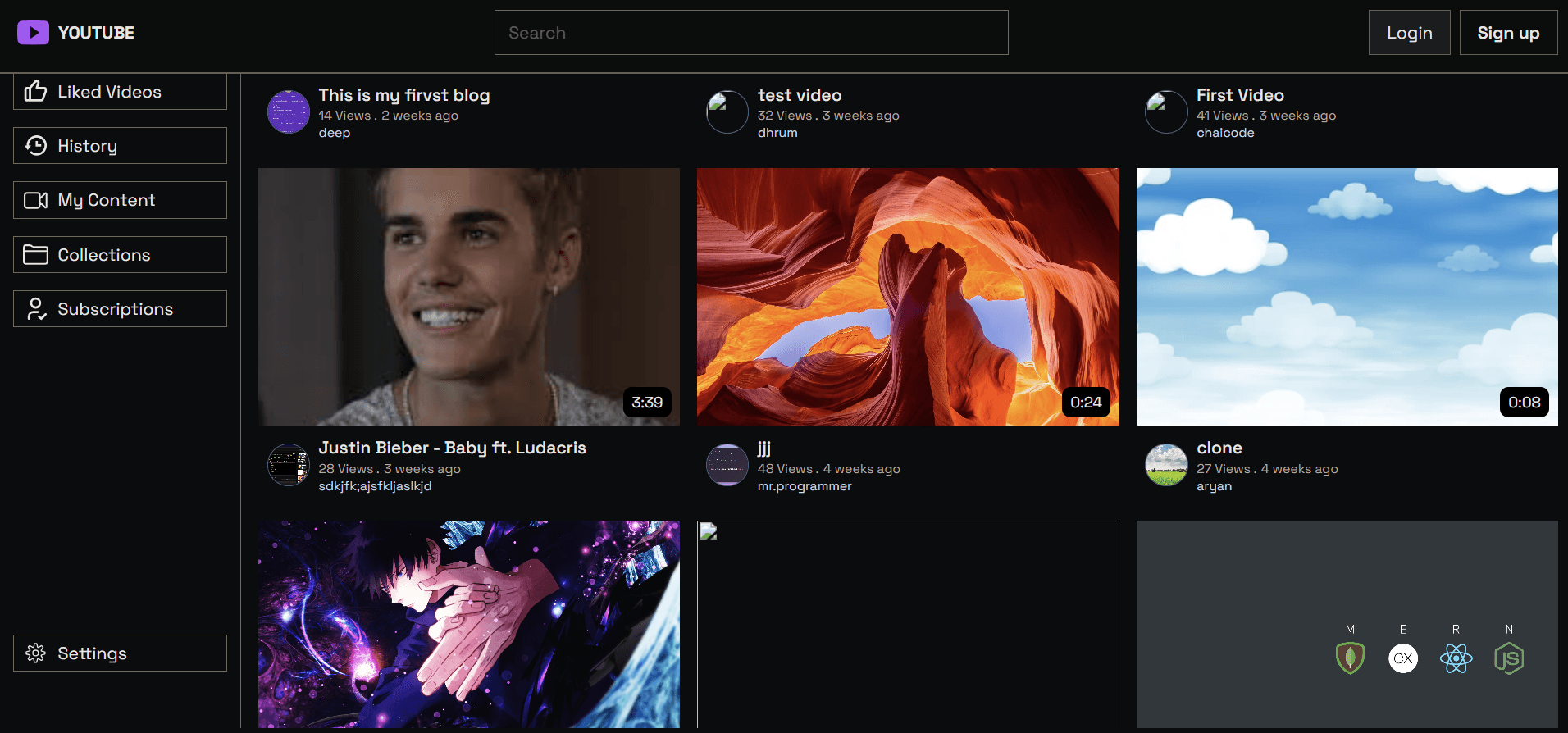Image resolution: width=1568 pixels, height=733 pixels.
Task: Click the folder icon beside Collections
Action: (35, 255)
